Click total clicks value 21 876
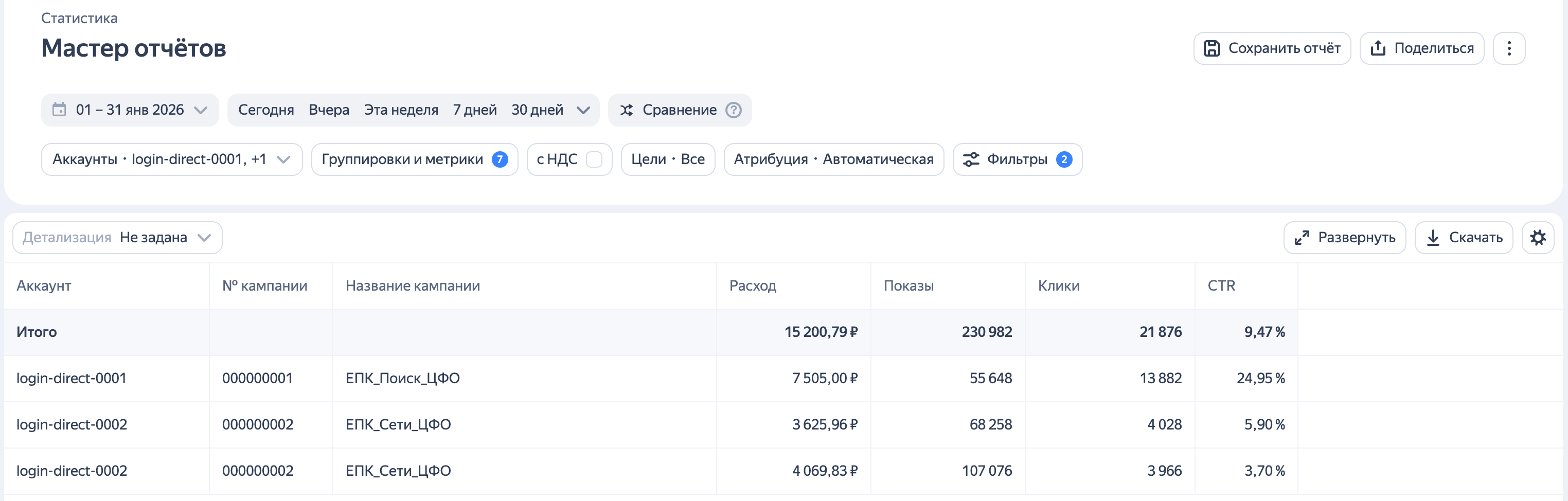1568x501 pixels. pyautogui.click(x=1161, y=332)
